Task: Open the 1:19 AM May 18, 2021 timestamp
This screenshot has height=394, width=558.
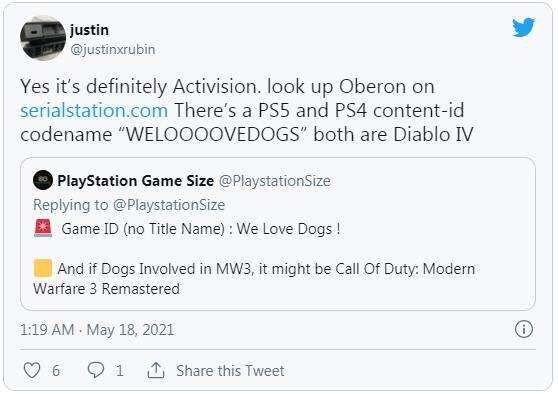Action: tap(97, 330)
